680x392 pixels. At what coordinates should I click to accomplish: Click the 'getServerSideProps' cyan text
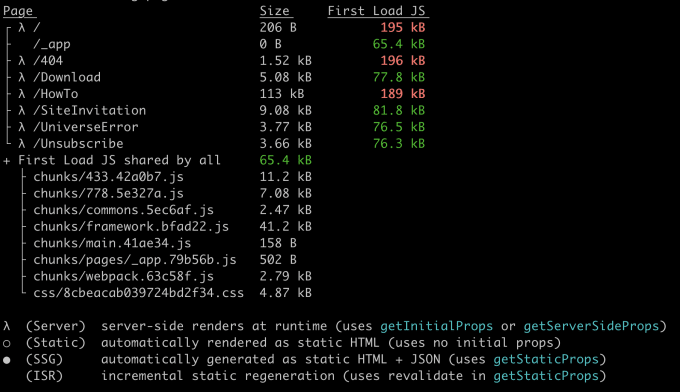point(592,326)
